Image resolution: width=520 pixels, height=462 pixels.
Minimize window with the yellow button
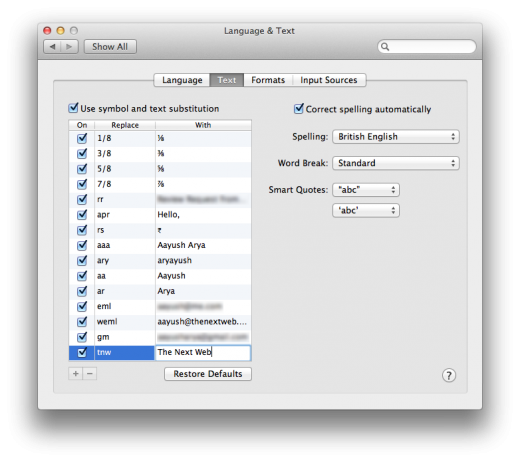pos(60,31)
